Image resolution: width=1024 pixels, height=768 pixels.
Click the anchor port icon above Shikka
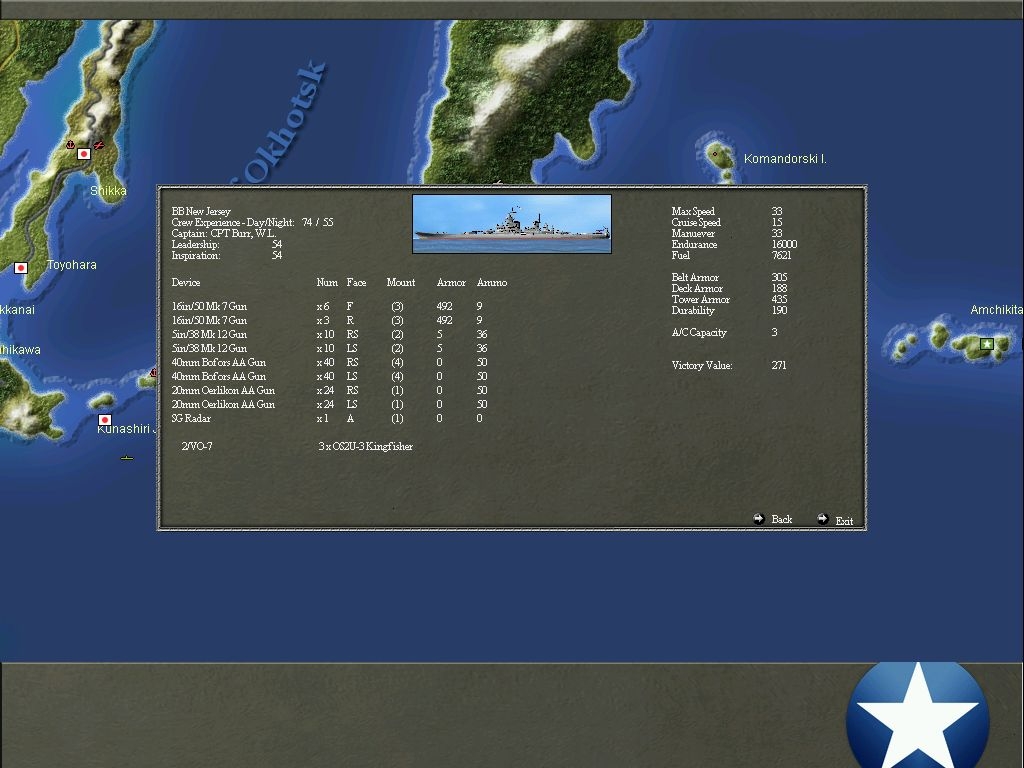(70, 144)
